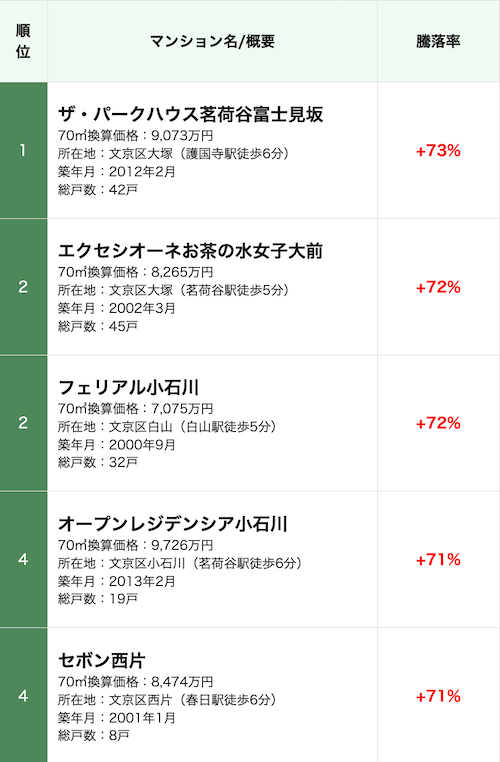
Task: Open ザ・パークハウス茗荷谷富士見坂 listing title
Action: 190,115
